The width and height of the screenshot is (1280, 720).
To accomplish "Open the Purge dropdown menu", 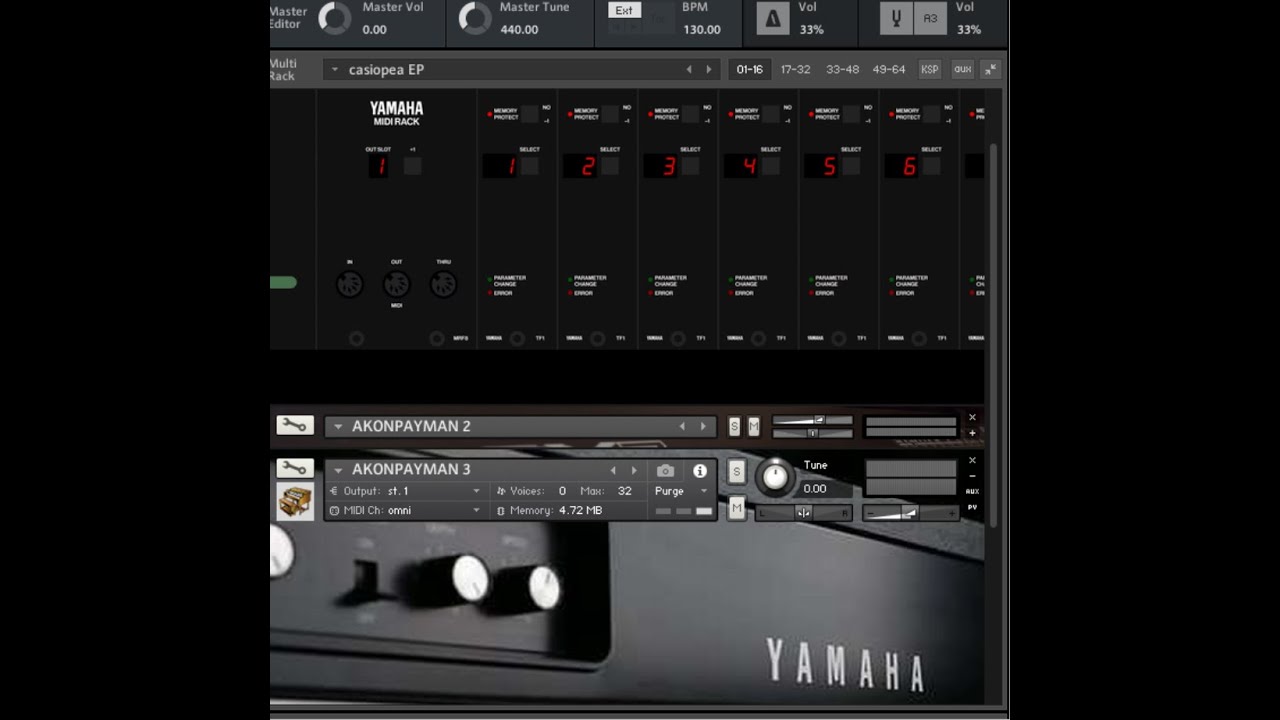I will [x=682, y=491].
